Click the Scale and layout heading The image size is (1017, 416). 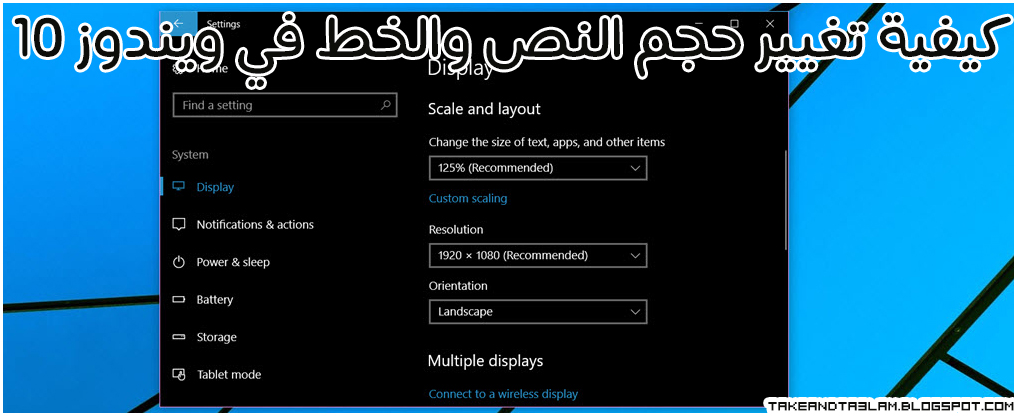pyautogui.click(x=484, y=109)
